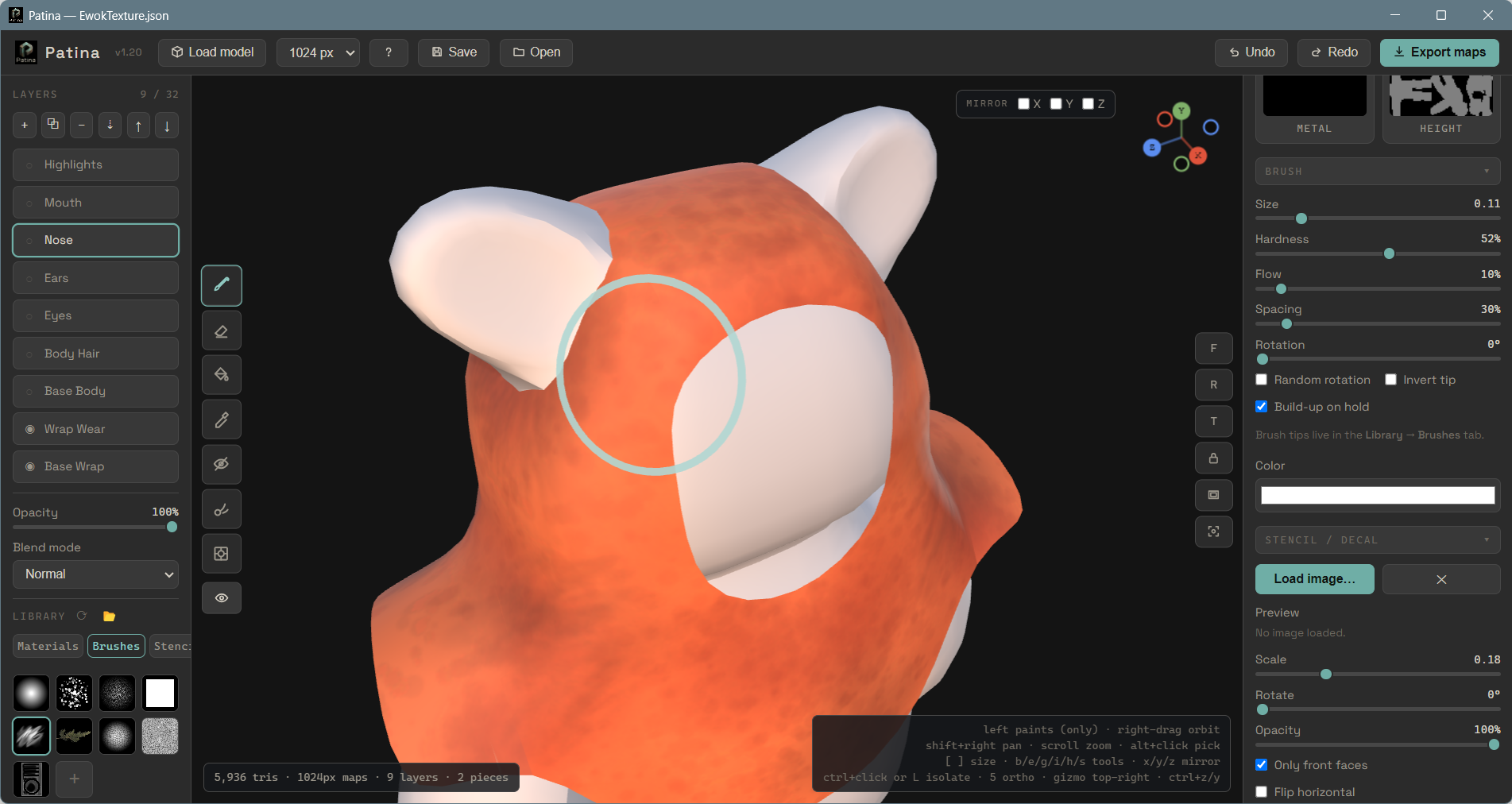Viewport: 1512px width, 804px height.
Task: Enable mirror Z checkbox
Action: point(1088,104)
